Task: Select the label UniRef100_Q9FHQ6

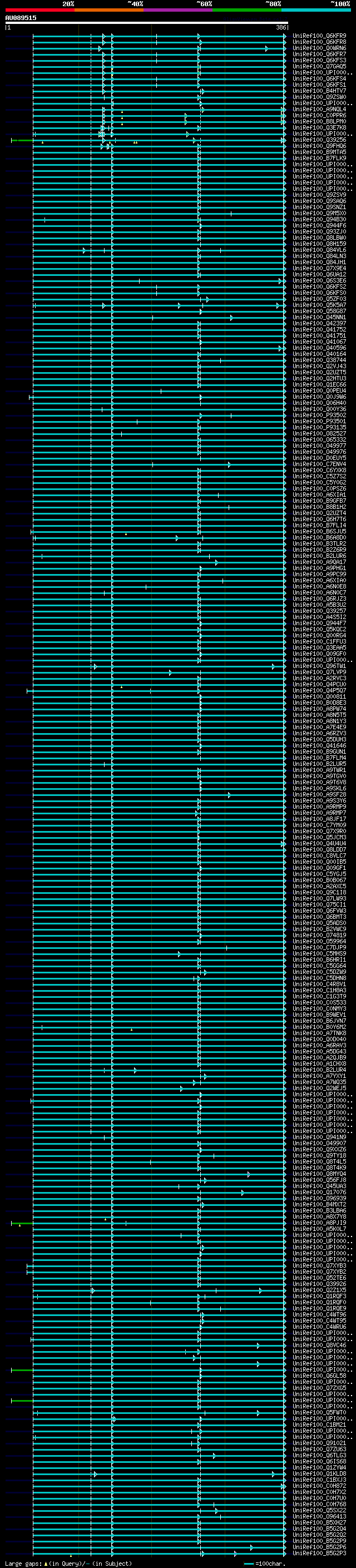Action: (x=319, y=146)
